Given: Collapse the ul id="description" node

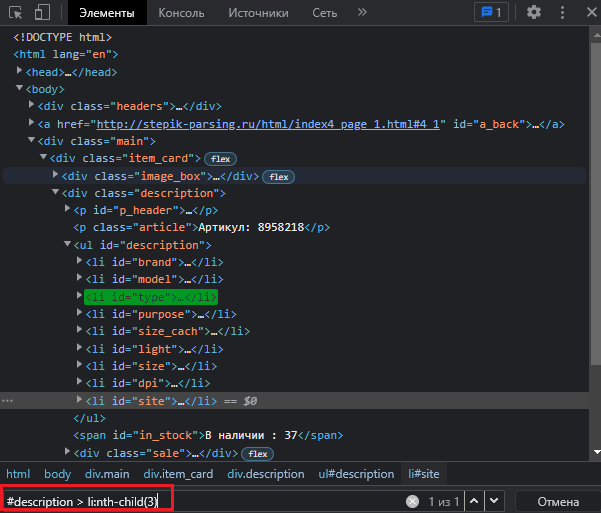Looking at the screenshot, I should pos(68,245).
